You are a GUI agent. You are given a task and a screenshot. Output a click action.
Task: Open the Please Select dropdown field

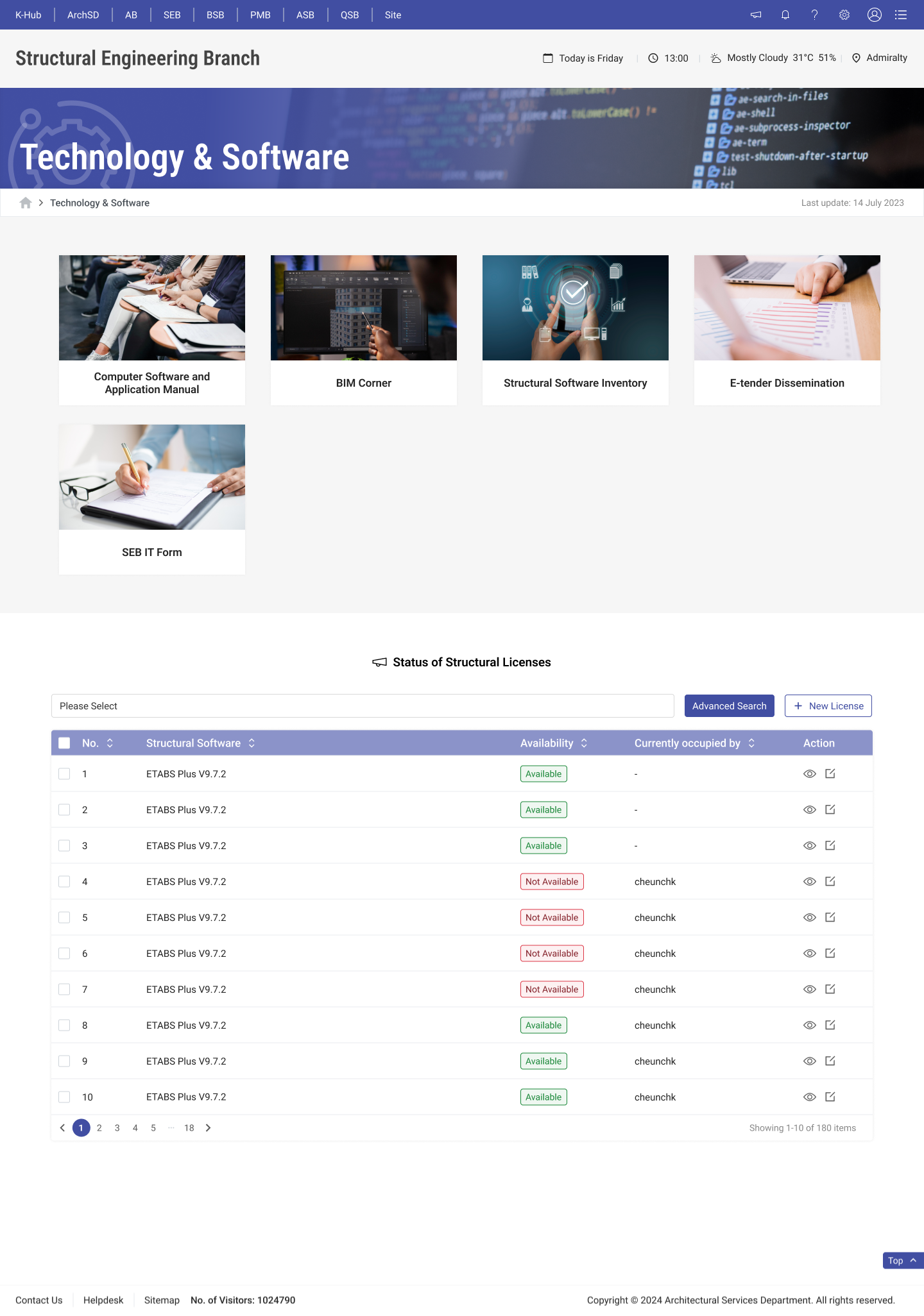[363, 705]
